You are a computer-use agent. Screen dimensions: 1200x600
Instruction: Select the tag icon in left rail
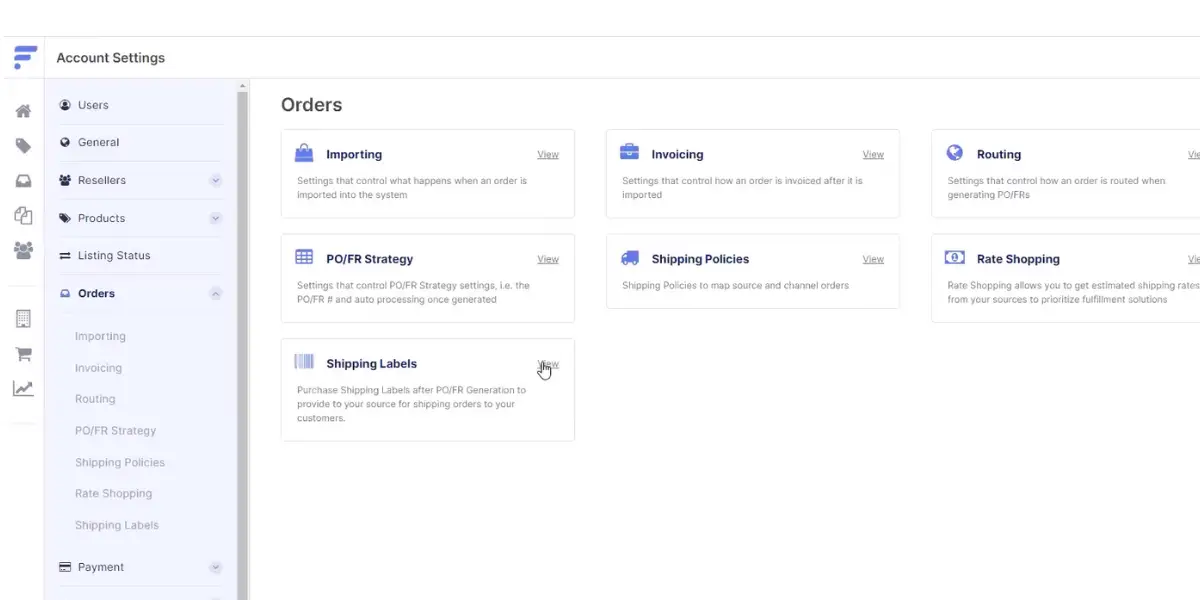(23, 146)
